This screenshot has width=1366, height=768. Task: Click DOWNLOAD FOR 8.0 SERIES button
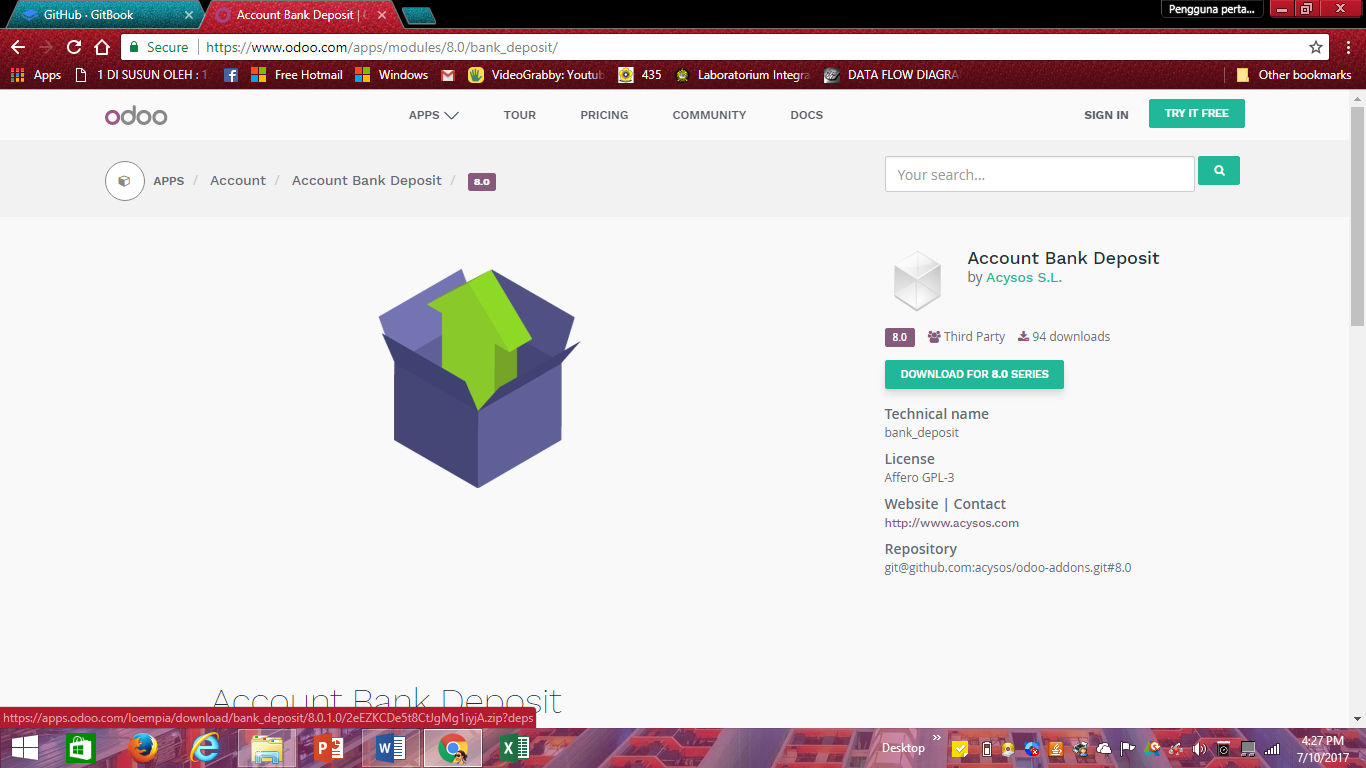click(974, 374)
